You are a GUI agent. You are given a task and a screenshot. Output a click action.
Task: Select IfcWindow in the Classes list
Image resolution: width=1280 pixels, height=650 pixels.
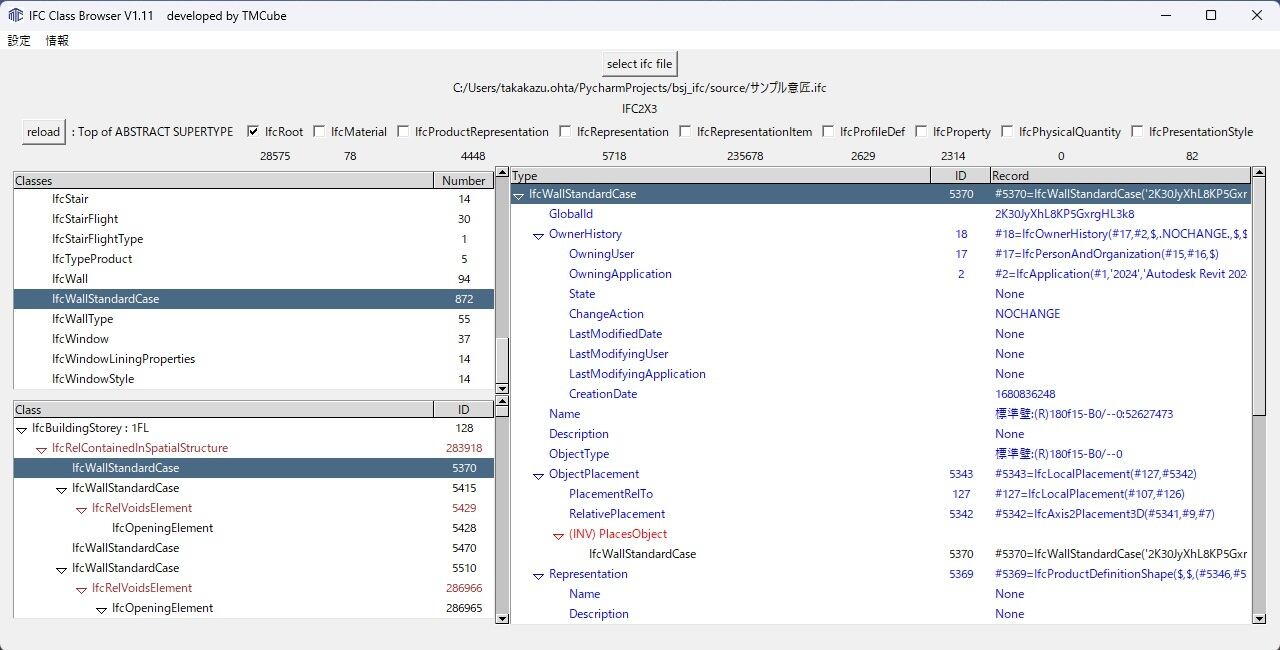pyautogui.click(x=253, y=339)
